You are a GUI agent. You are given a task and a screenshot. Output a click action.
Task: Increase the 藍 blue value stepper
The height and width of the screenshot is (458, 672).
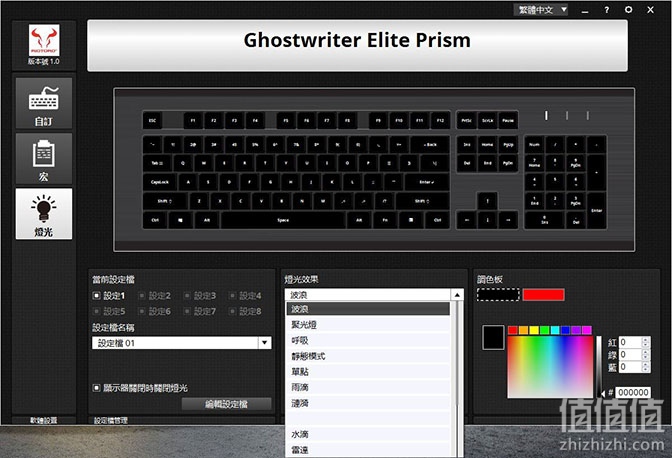point(646,364)
